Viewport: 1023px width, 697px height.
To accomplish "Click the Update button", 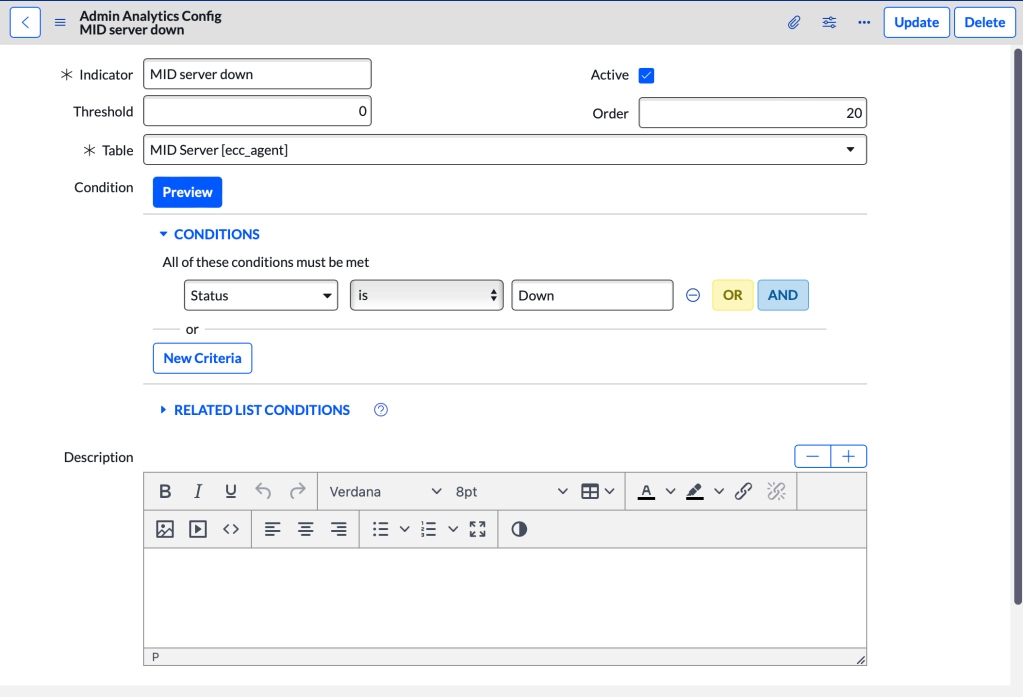I will pyautogui.click(x=916, y=22).
